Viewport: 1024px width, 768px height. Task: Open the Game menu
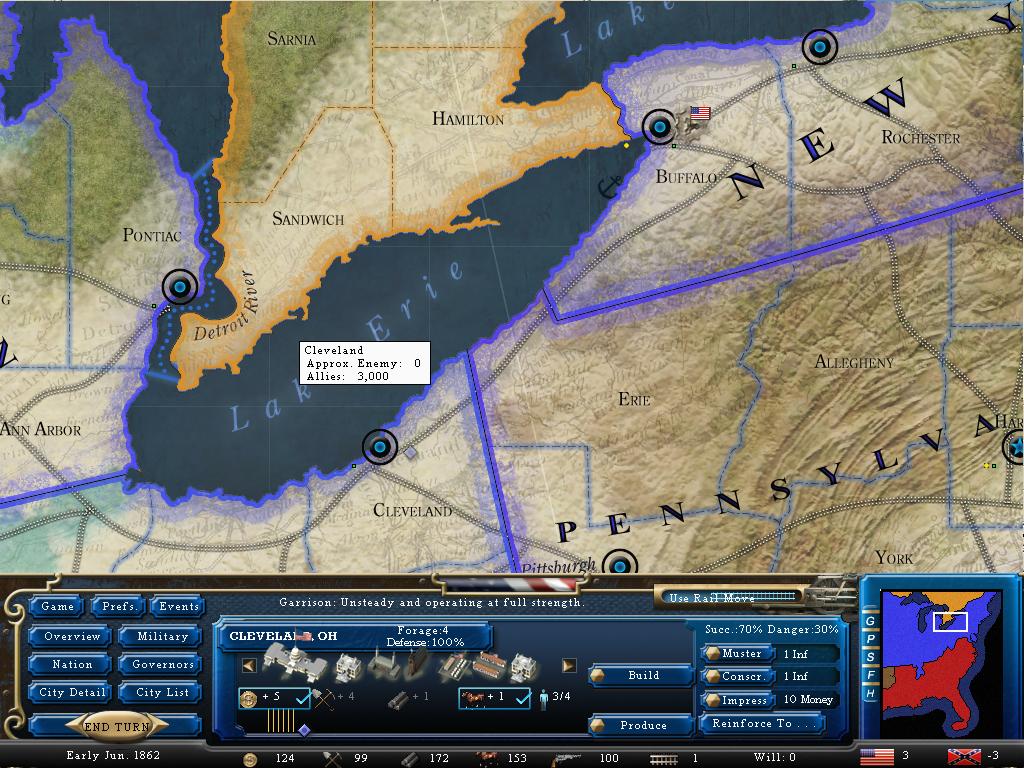click(x=57, y=607)
